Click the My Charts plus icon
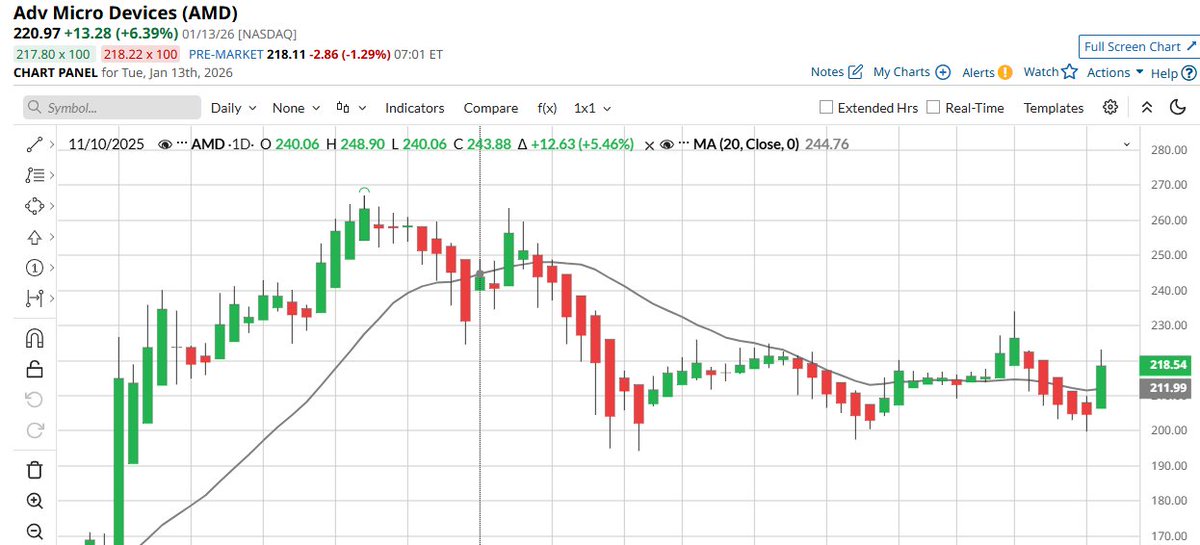 (x=942, y=72)
